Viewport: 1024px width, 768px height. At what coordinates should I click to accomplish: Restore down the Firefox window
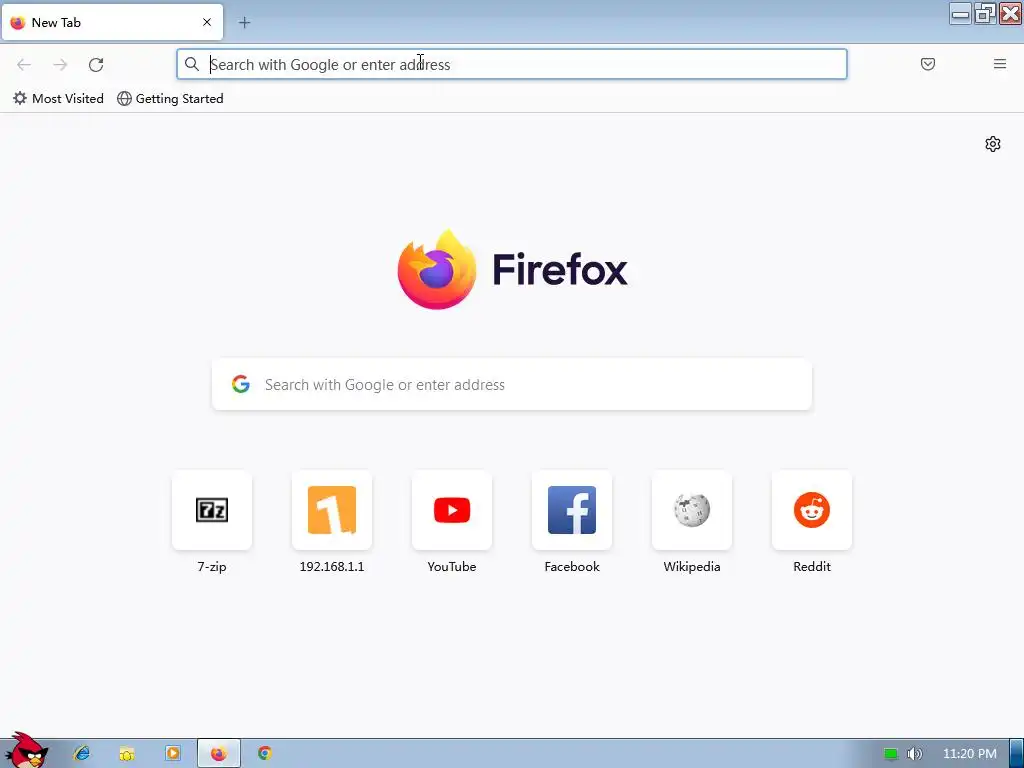point(985,14)
